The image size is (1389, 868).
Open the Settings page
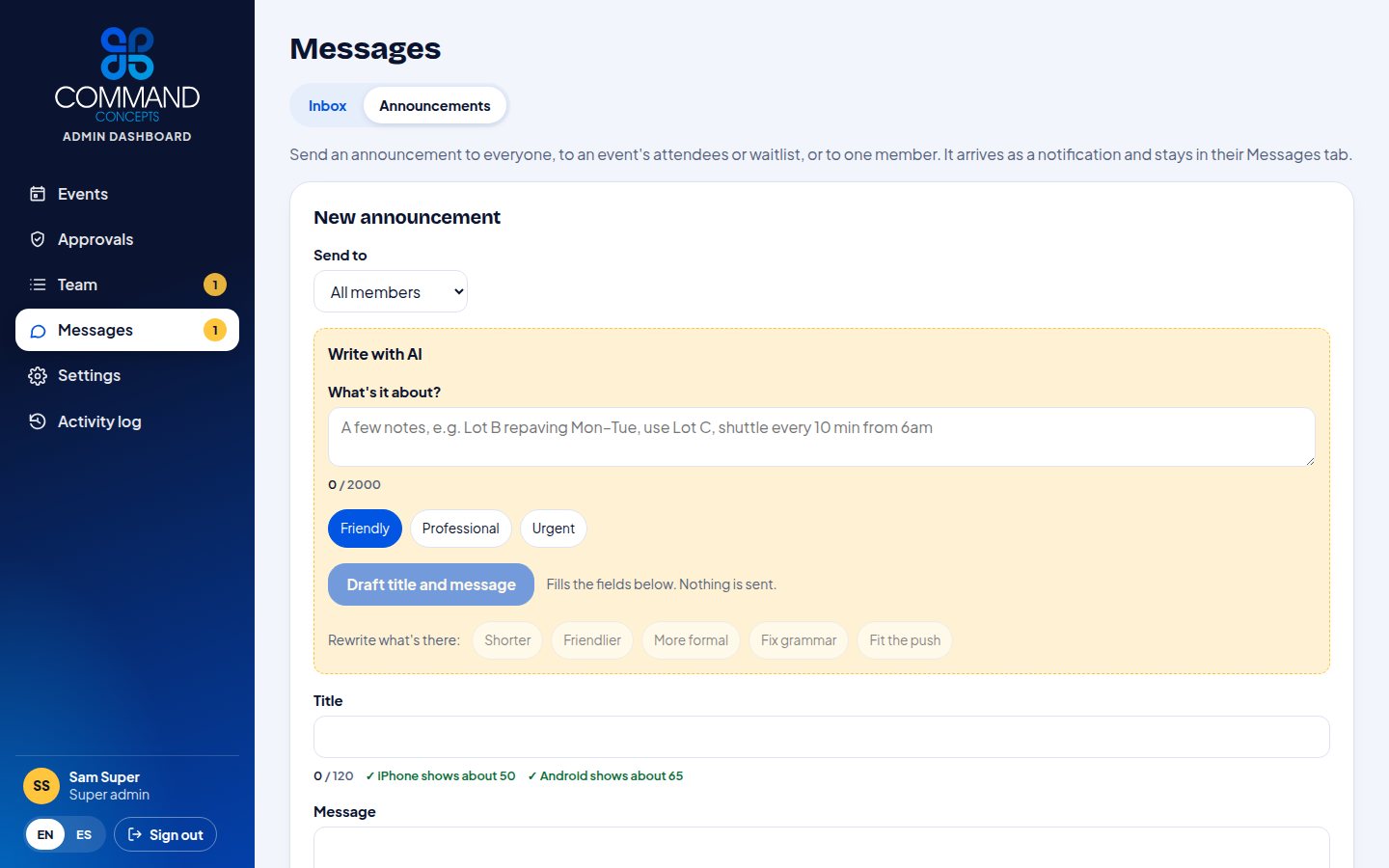(x=127, y=375)
